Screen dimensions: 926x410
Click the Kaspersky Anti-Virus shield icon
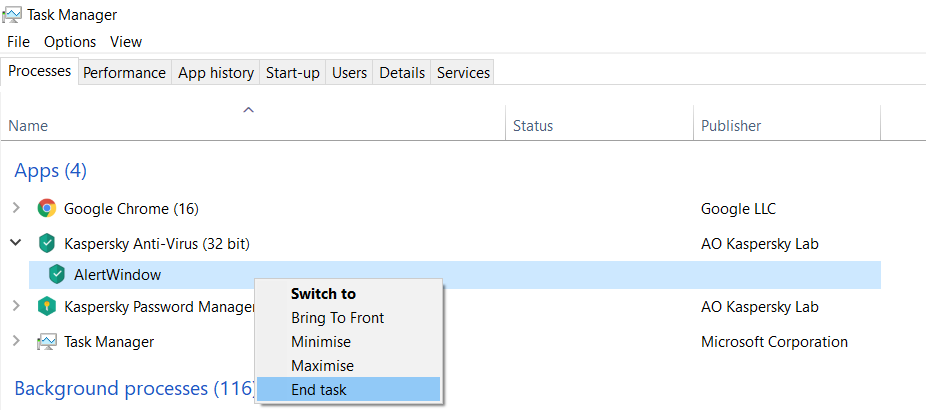46,243
